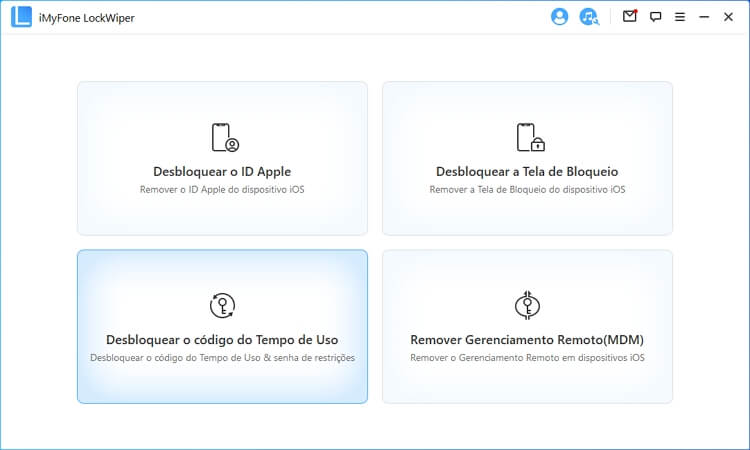Close the LockWiper window
The height and width of the screenshot is (450, 750).
coord(728,17)
